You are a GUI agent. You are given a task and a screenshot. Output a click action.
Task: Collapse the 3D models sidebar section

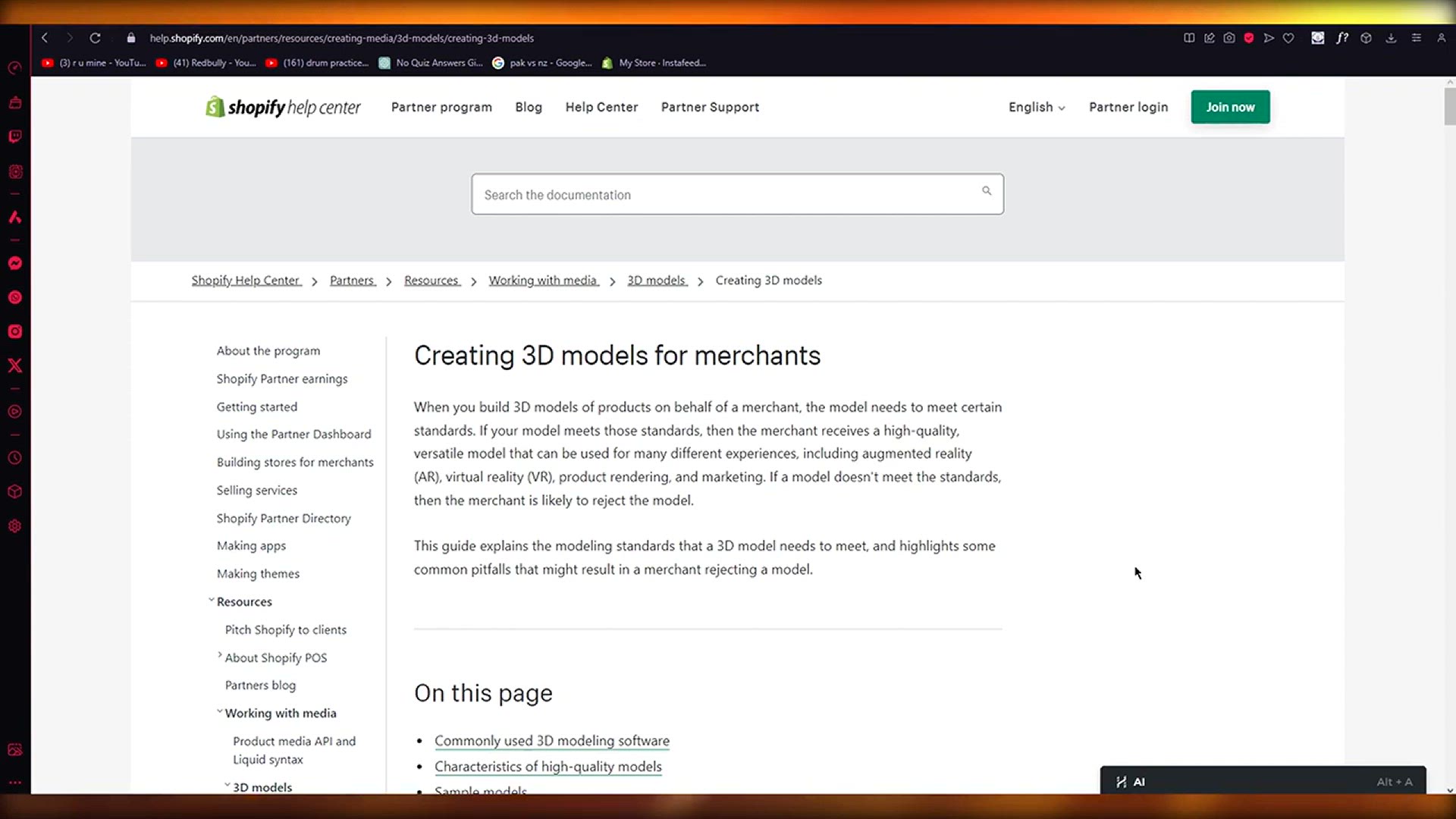click(x=227, y=786)
